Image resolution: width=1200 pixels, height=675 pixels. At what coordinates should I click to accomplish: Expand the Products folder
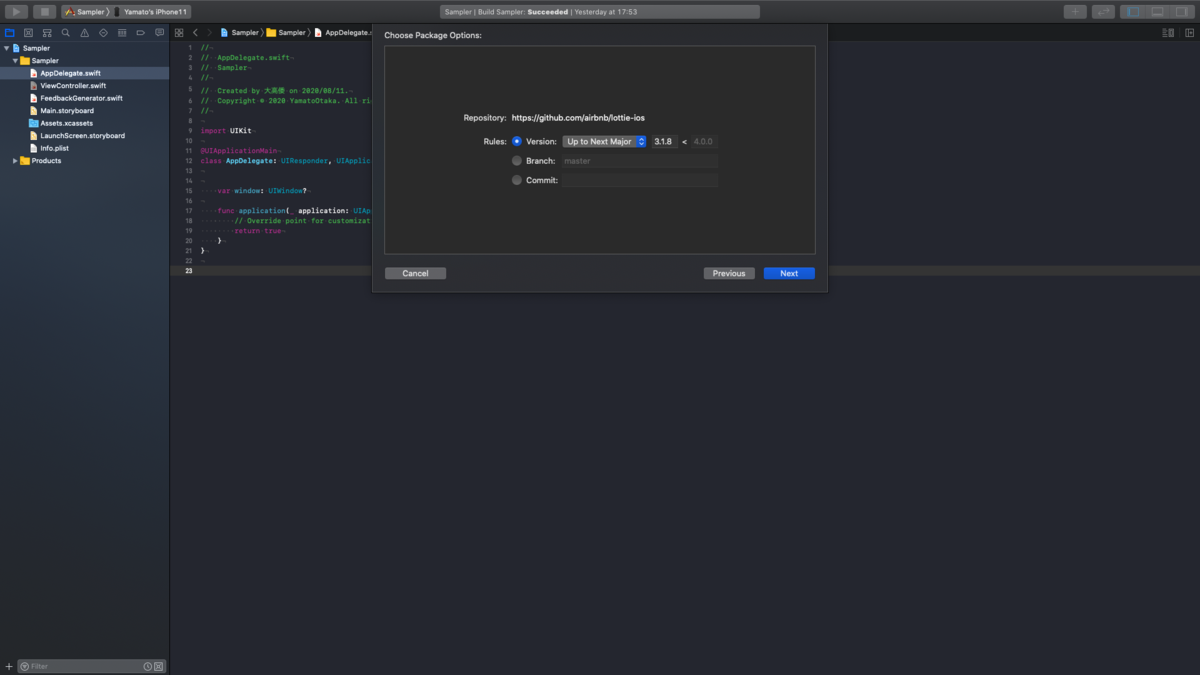15,161
